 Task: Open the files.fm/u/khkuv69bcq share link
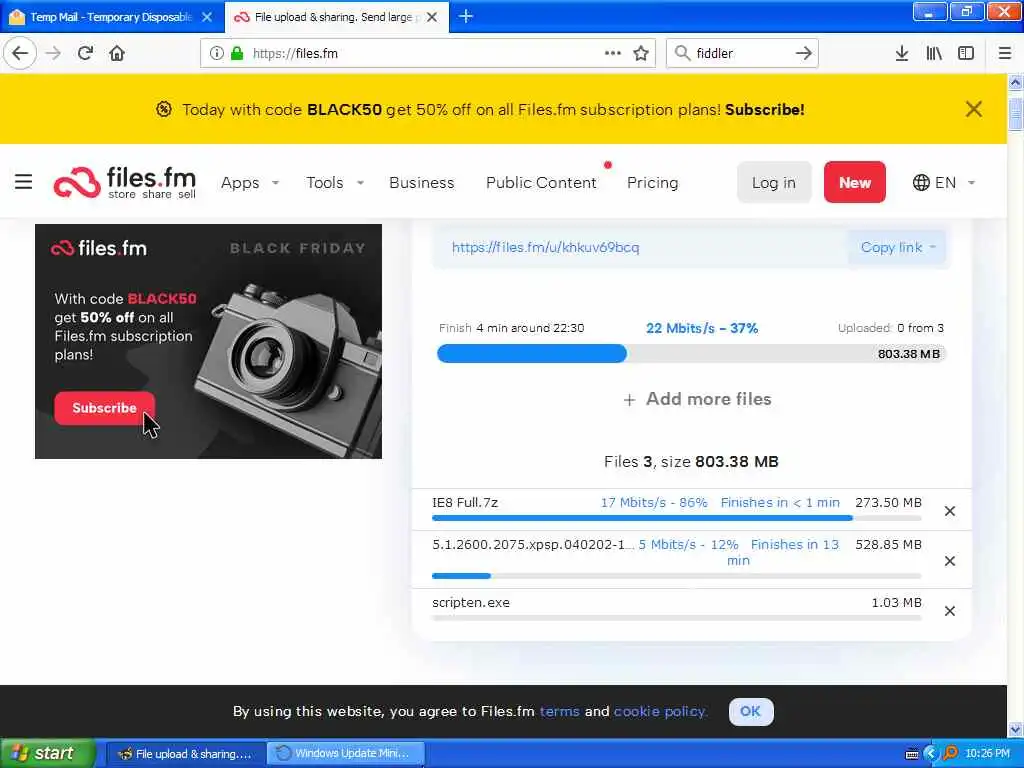pos(545,248)
